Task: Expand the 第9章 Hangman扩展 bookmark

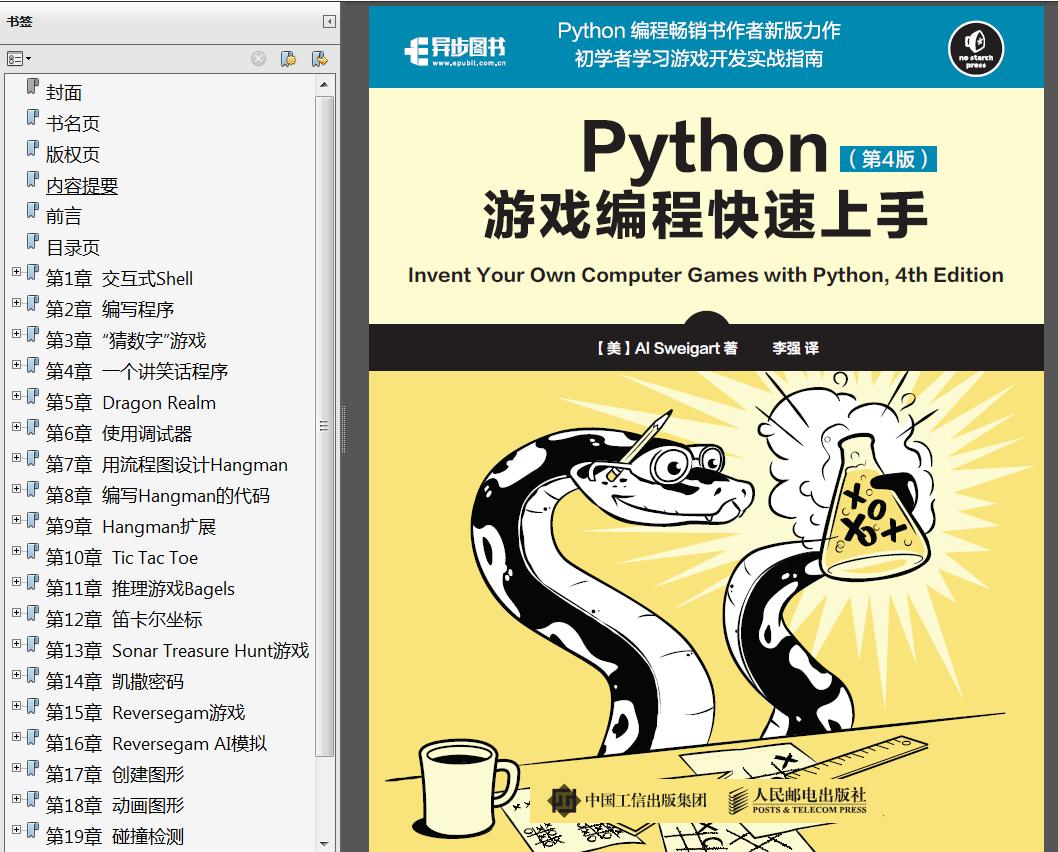Action: (17, 520)
